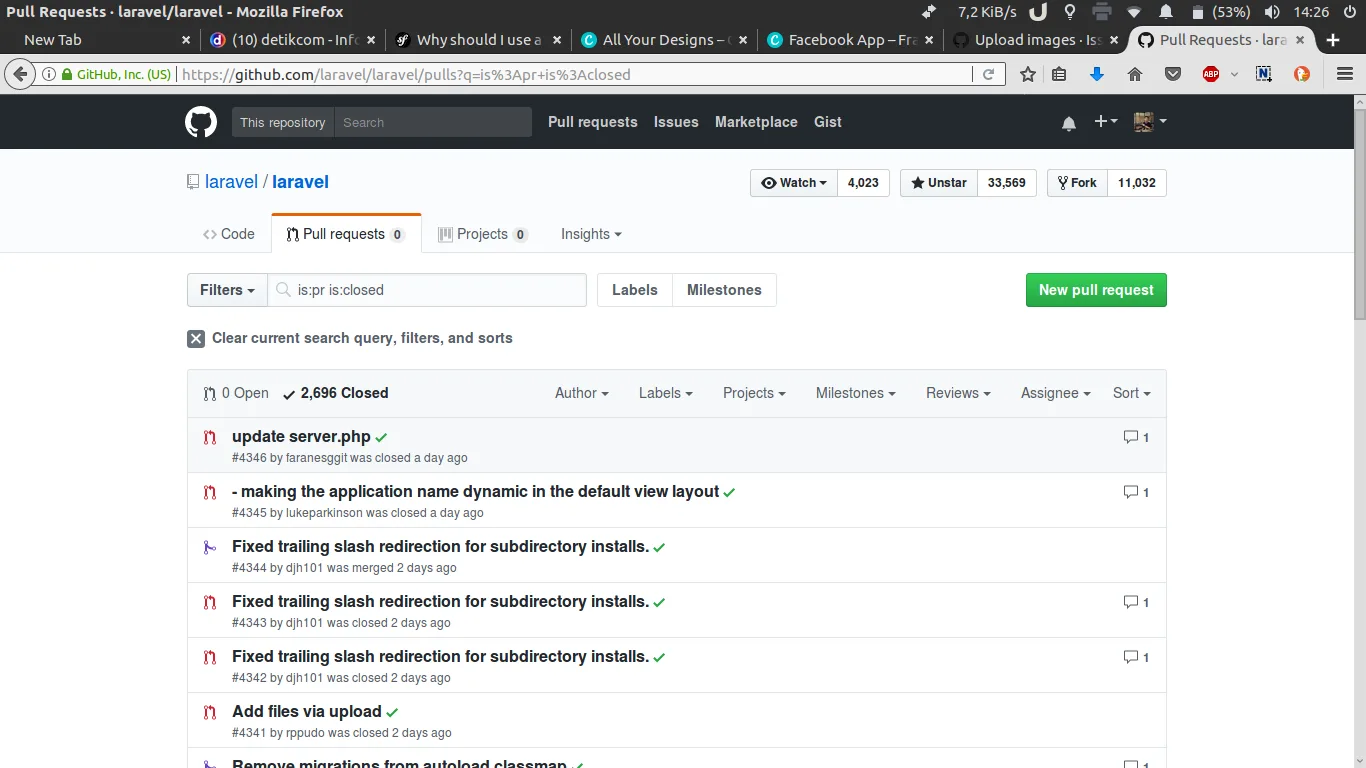The image size is (1366, 768).
Task: Open comments on pull request #4345
Action: 1136,492
